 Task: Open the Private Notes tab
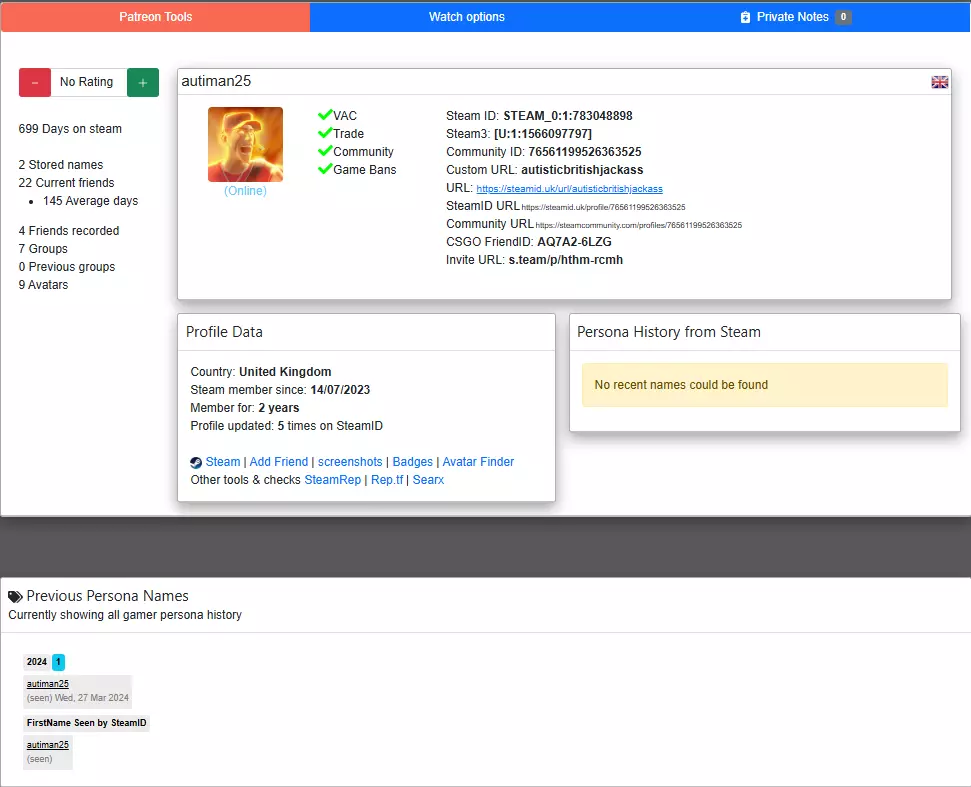coord(796,17)
